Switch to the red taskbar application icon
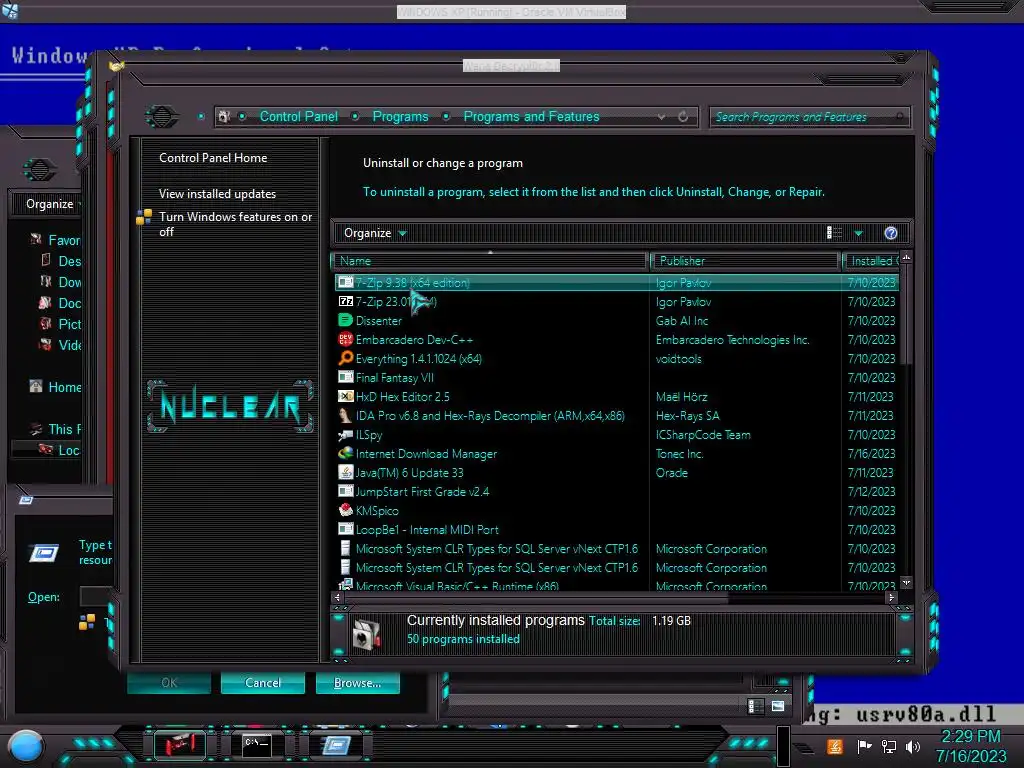This screenshot has width=1024, height=768. pyautogui.click(x=180, y=744)
